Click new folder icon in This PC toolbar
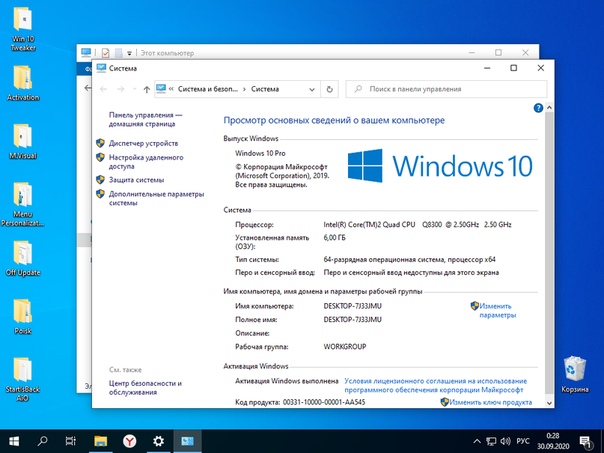 (x=119, y=53)
